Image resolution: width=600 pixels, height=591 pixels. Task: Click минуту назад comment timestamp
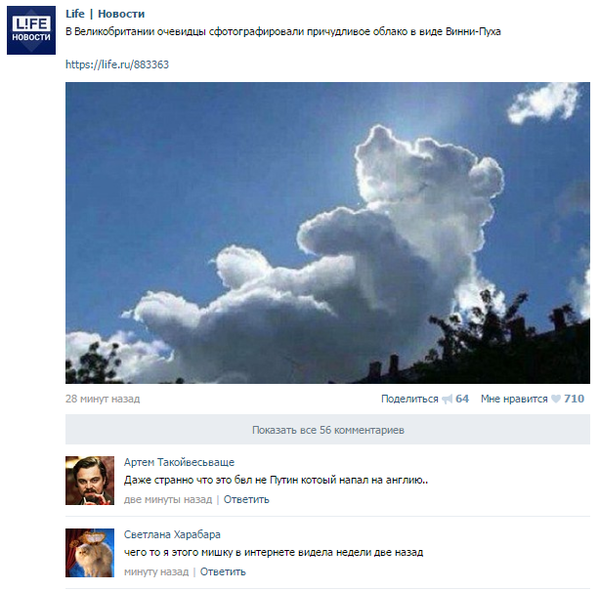(156, 572)
